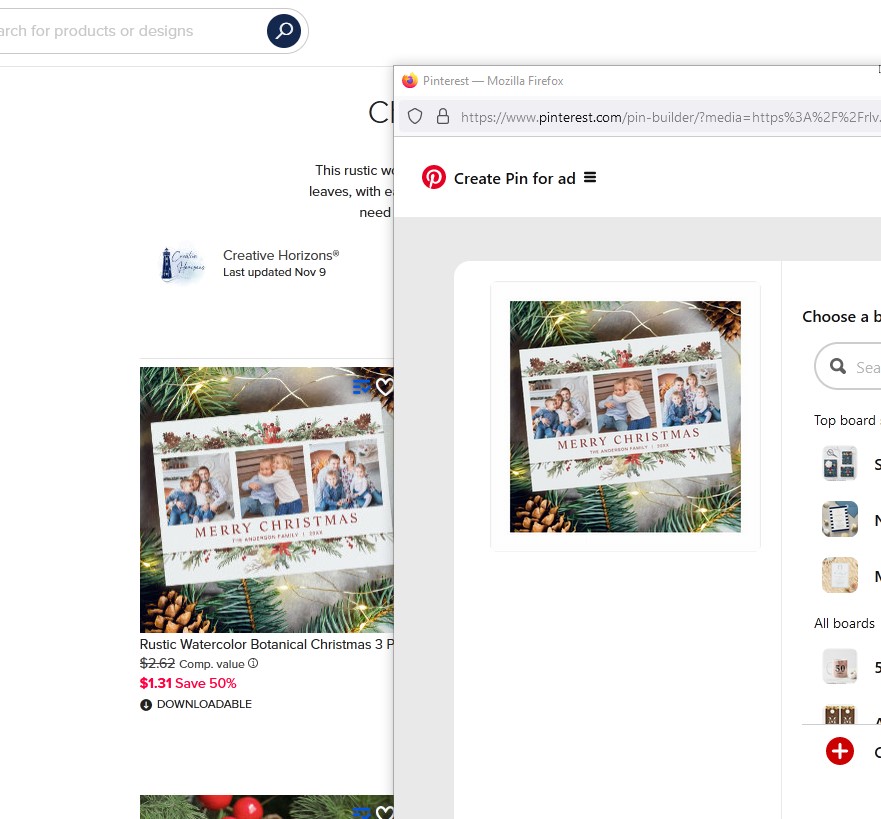Click the Last updated Nov 9 text
The image size is (881, 819).
pos(274,272)
